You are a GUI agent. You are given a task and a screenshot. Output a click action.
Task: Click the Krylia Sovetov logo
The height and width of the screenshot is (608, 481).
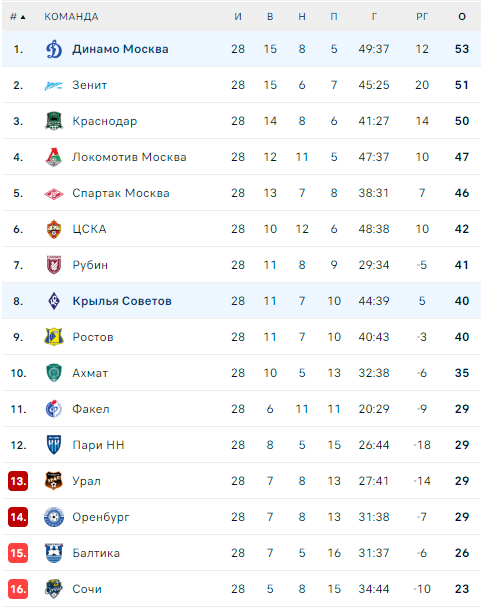click(x=54, y=301)
